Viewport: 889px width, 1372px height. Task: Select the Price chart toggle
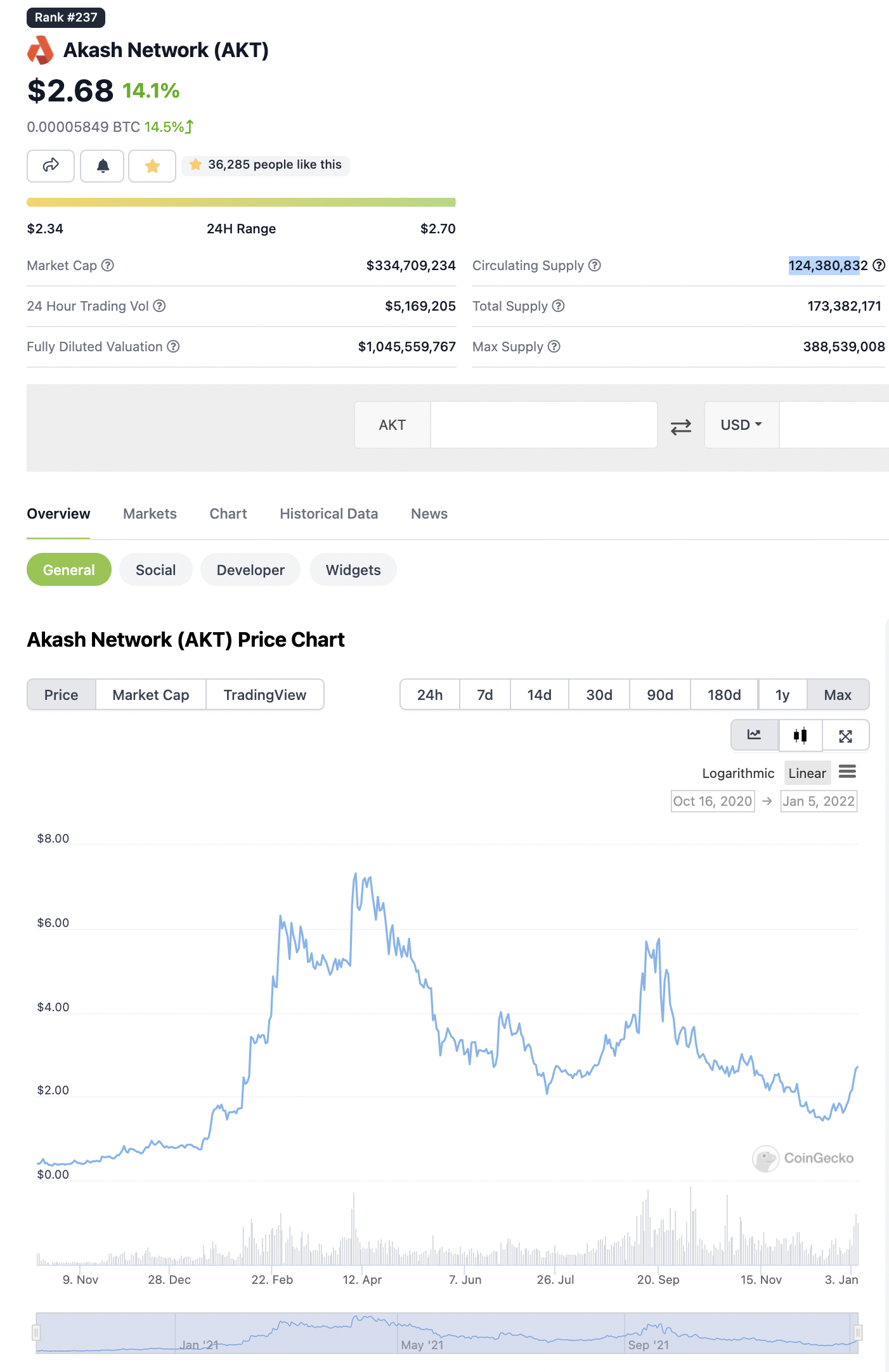click(x=62, y=695)
